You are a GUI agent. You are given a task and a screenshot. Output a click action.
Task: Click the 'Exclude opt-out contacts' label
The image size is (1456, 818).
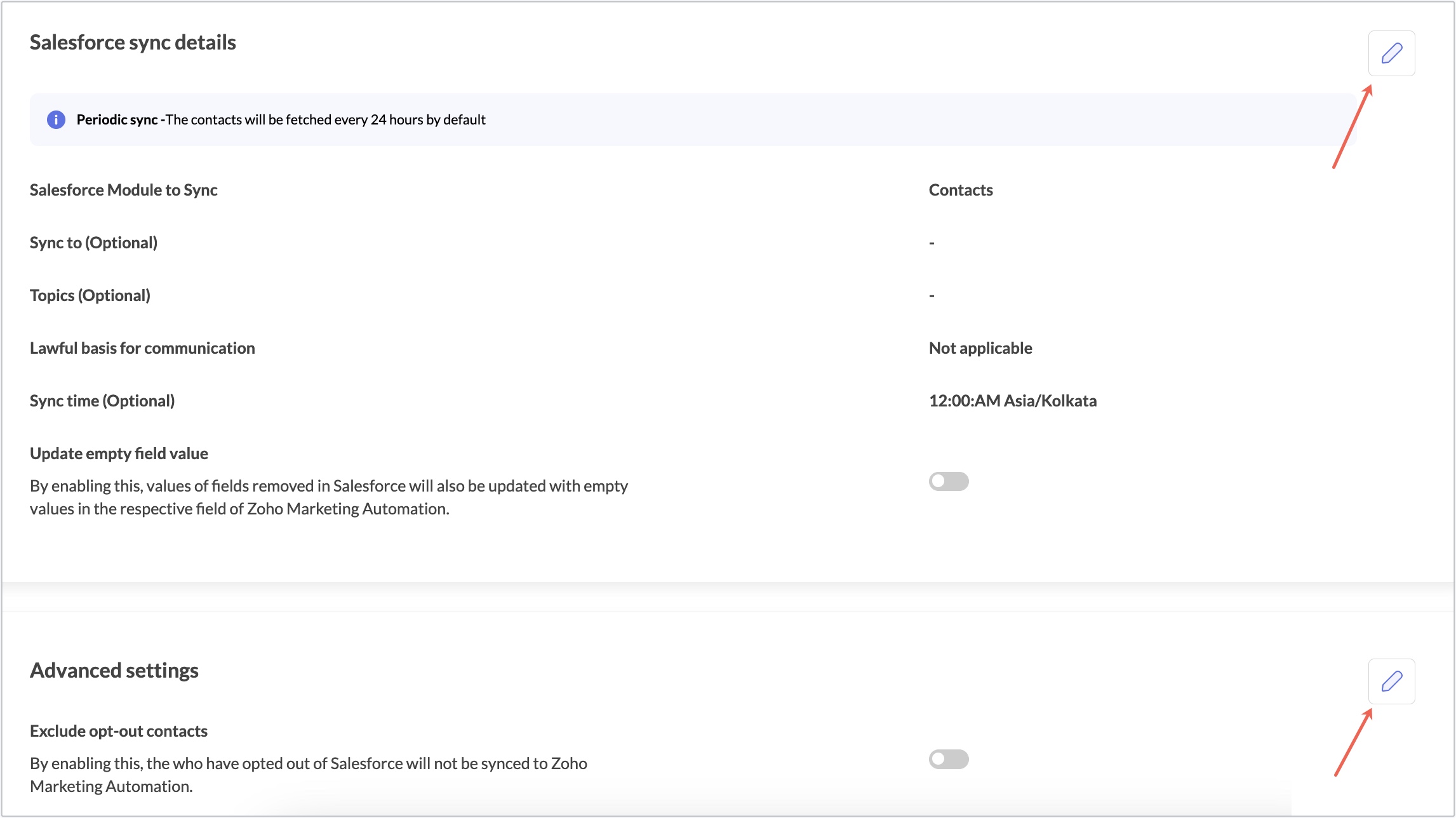click(119, 731)
